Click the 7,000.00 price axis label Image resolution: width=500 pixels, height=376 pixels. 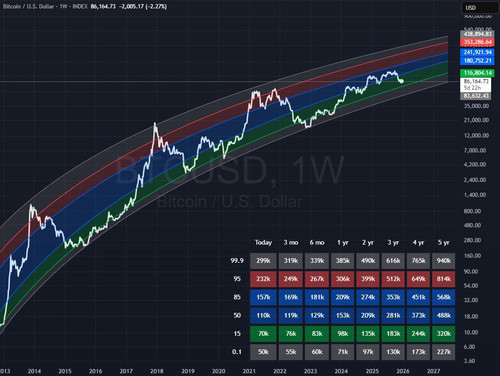475,150
